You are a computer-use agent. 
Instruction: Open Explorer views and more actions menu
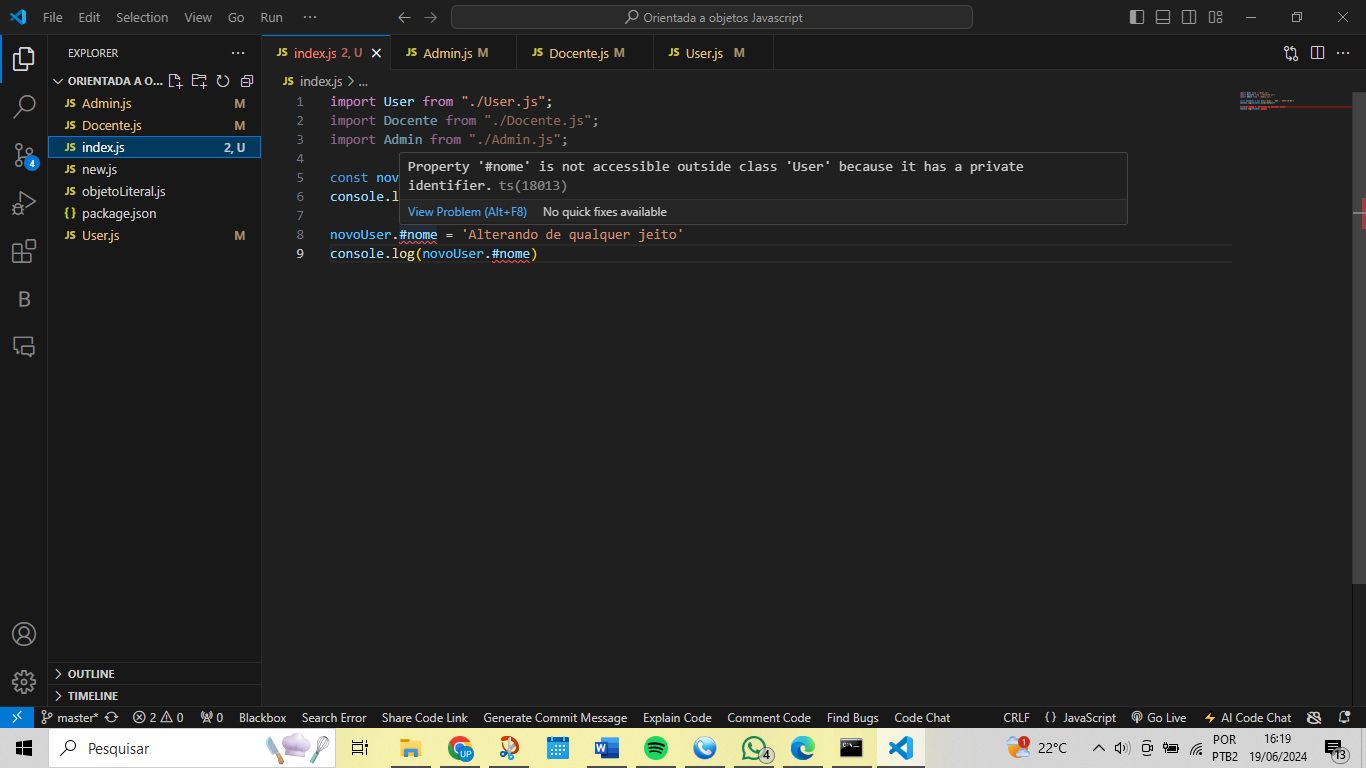(x=238, y=53)
